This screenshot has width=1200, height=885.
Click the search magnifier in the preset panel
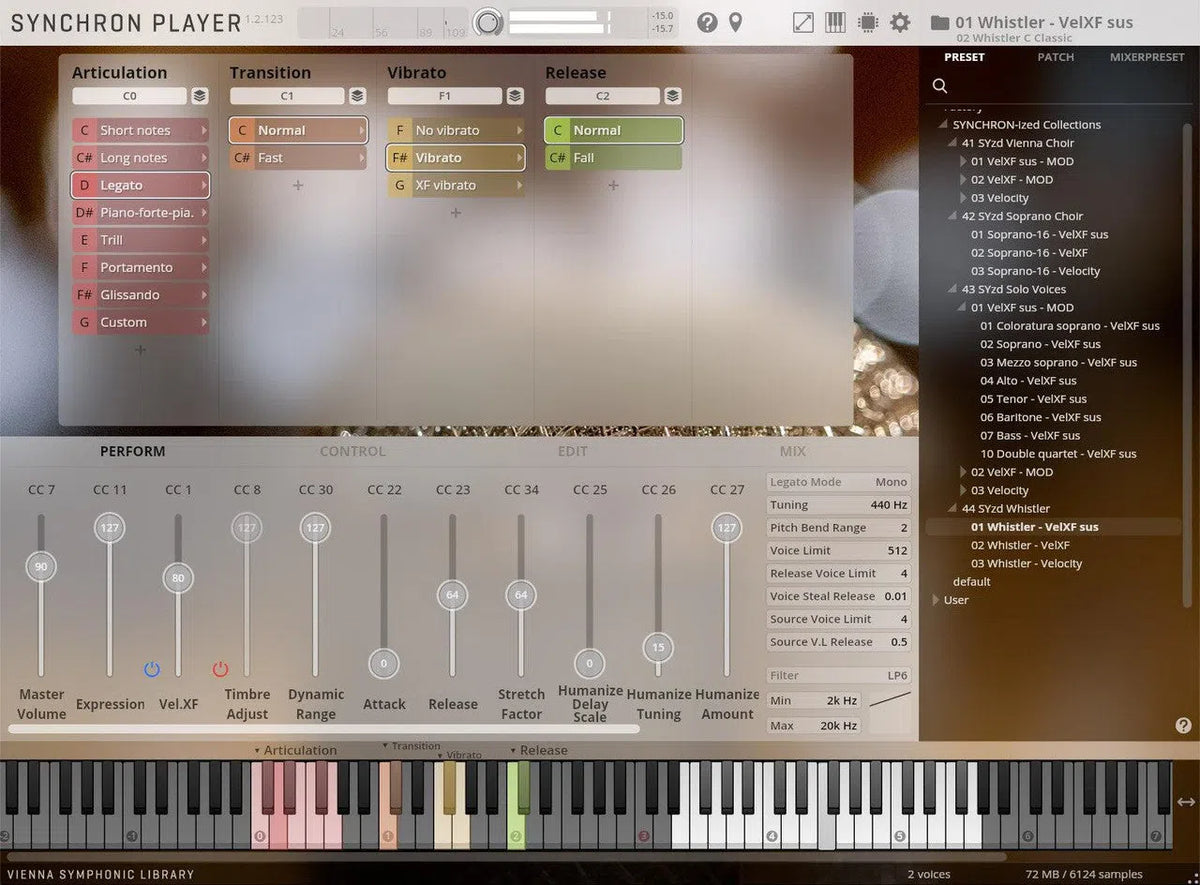pyautogui.click(x=939, y=86)
